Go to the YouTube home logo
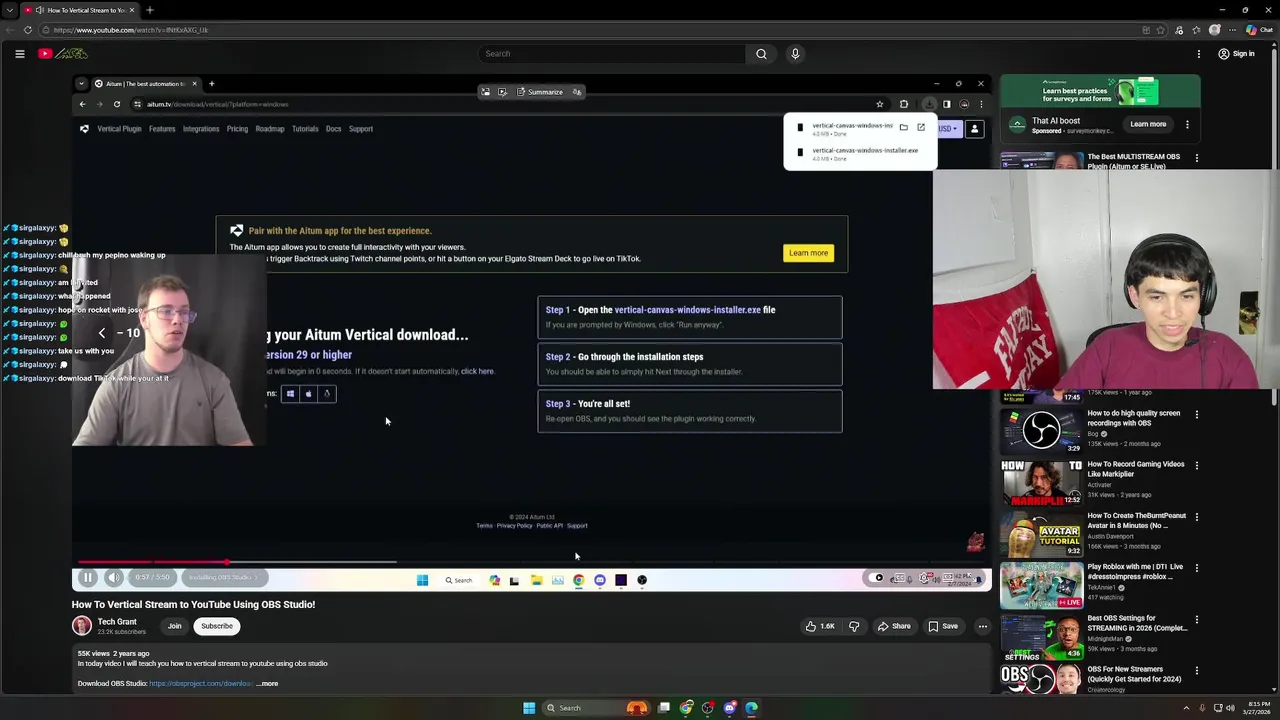Image resolution: width=1280 pixels, height=720 pixels. (x=63, y=54)
